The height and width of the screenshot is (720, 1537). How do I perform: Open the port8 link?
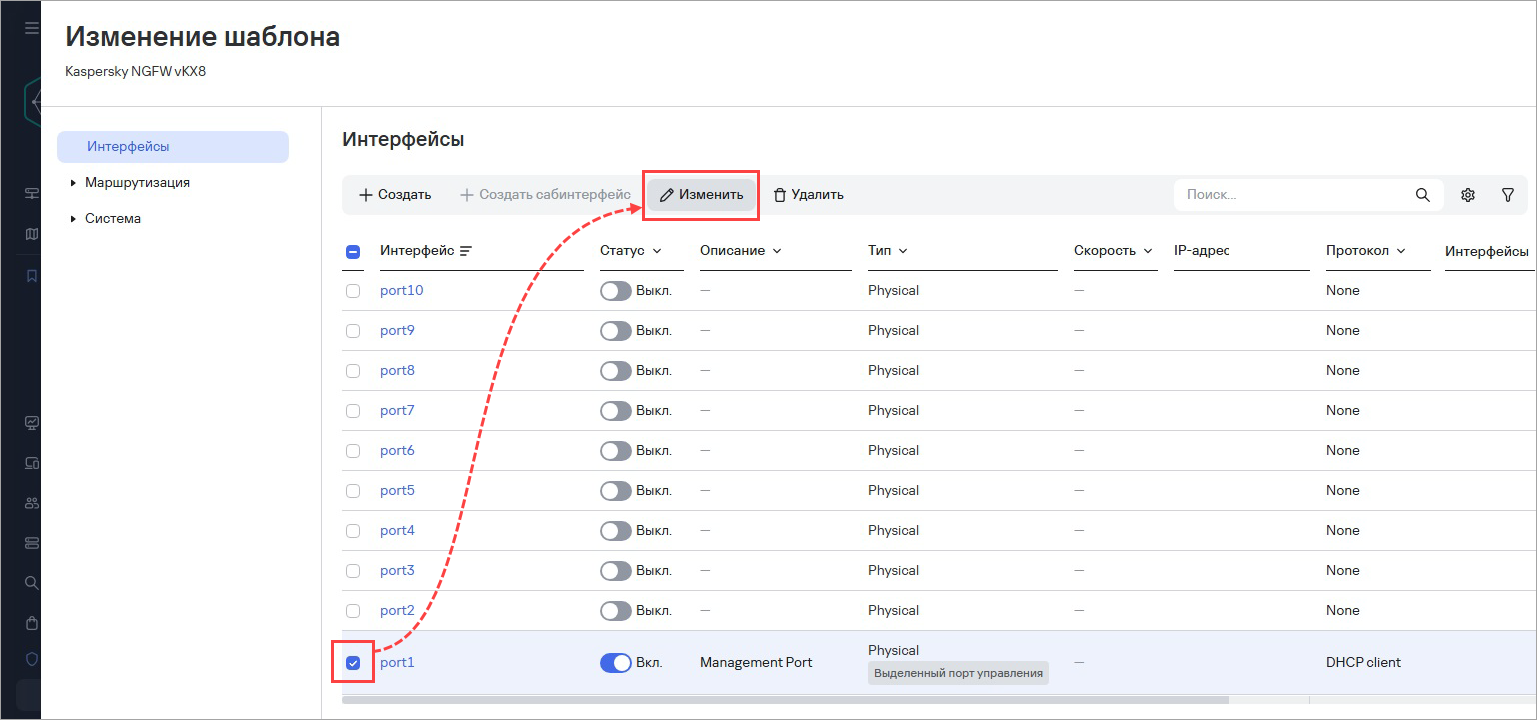point(397,371)
